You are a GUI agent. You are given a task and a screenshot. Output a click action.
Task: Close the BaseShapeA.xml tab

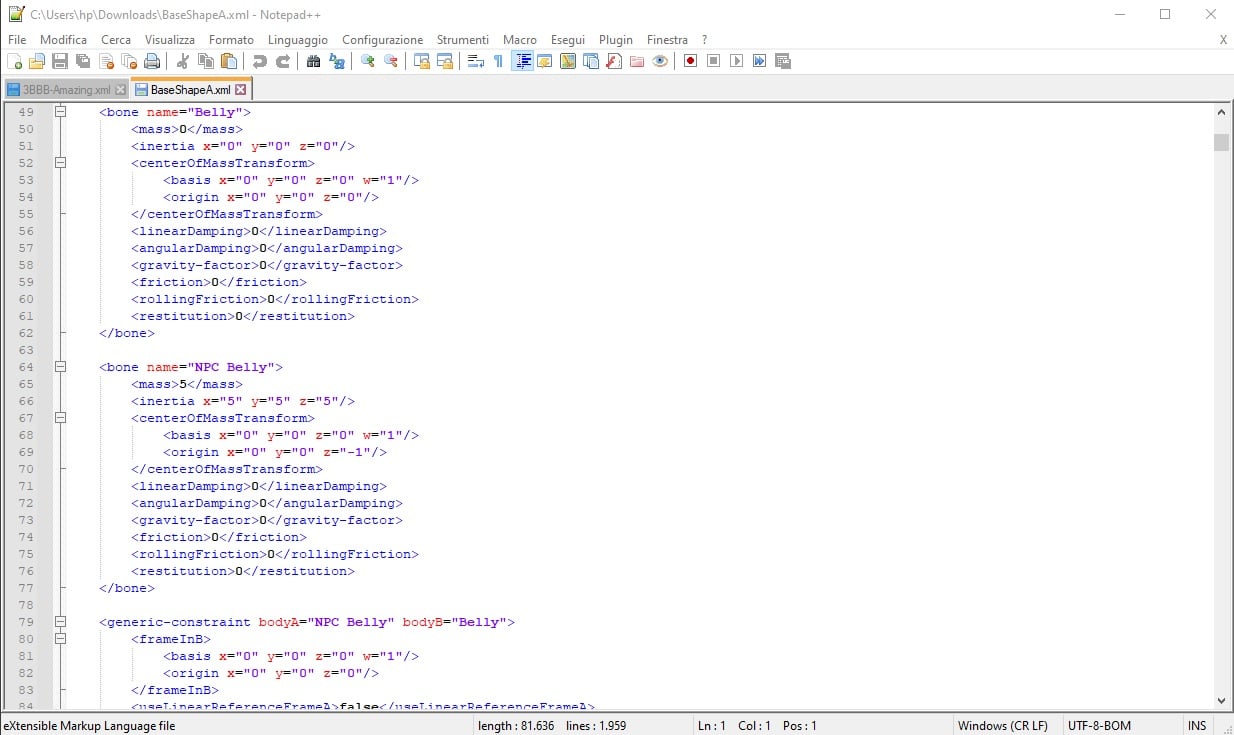point(240,89)
